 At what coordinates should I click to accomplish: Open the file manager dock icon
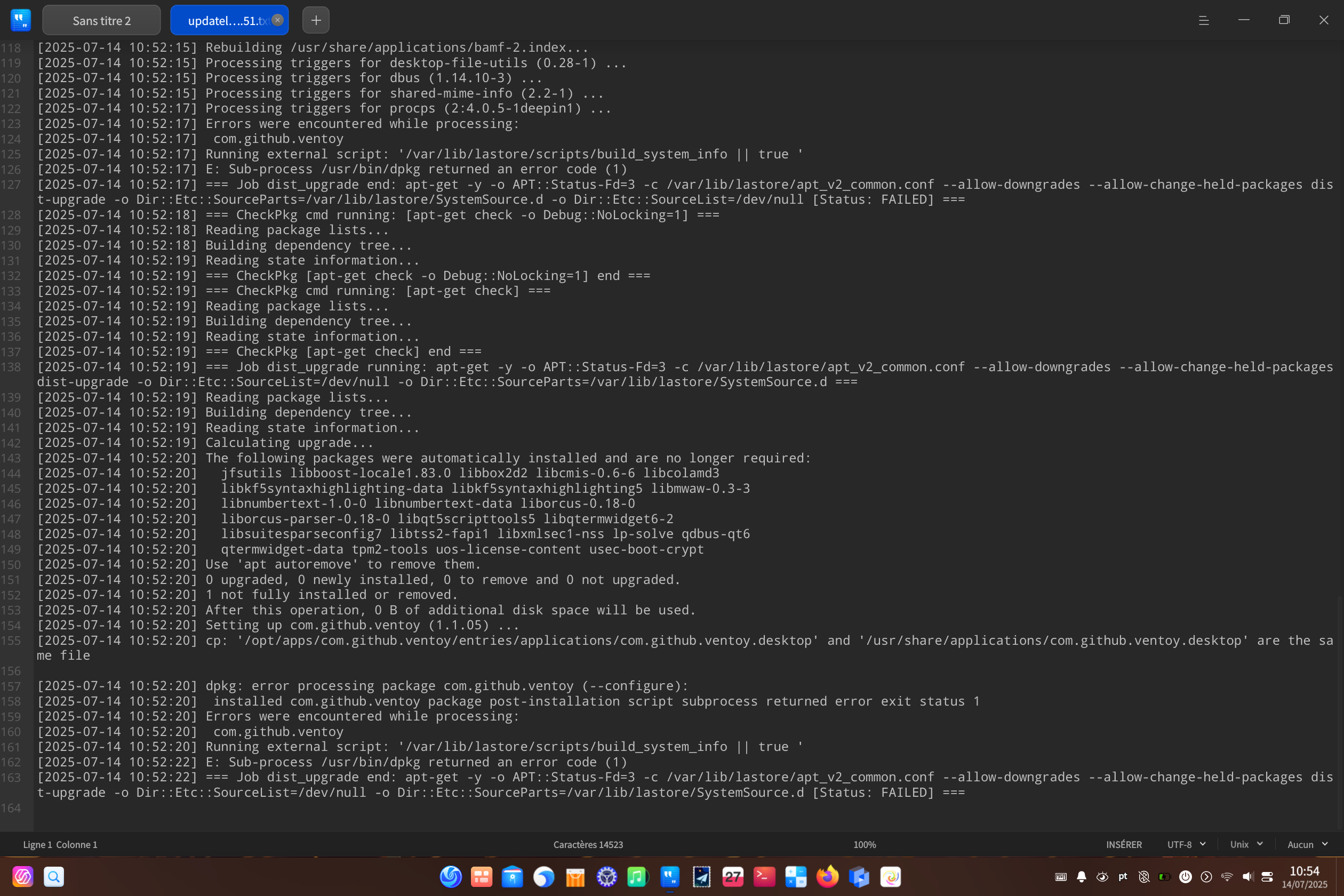[x=512, y=876]
